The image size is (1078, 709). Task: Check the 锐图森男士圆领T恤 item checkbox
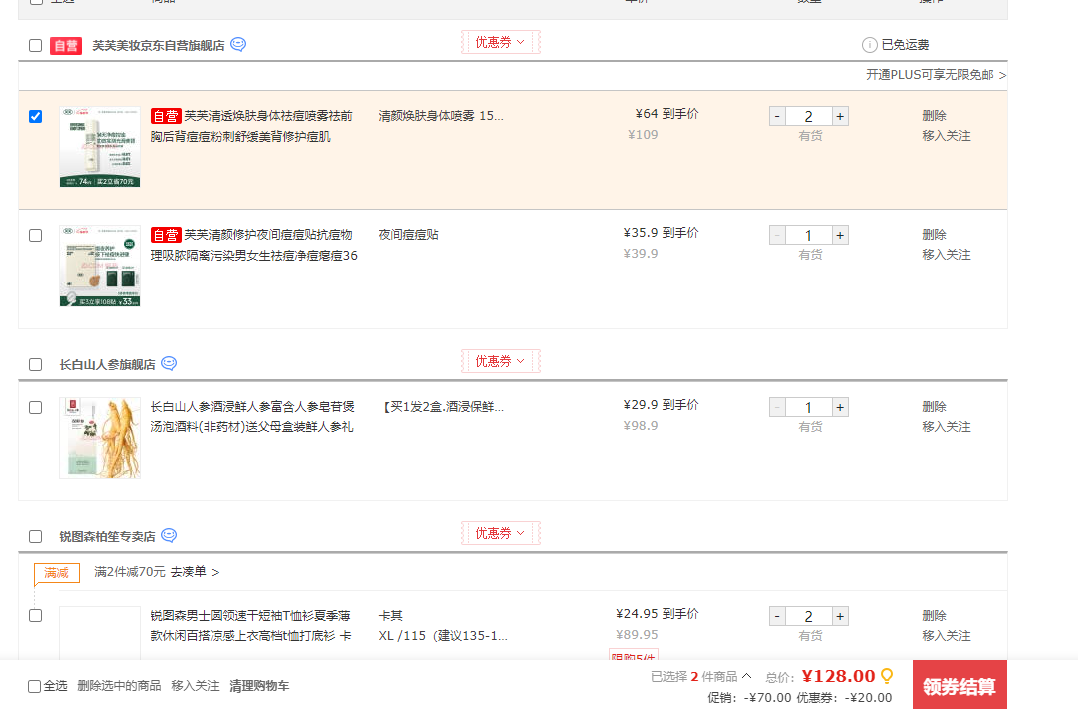[36, 615]
